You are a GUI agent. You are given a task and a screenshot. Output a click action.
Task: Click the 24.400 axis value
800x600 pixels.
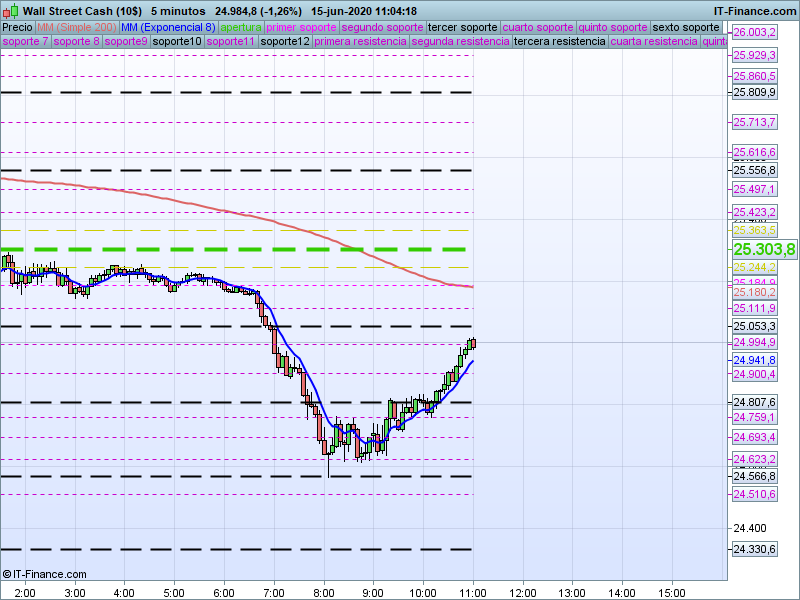pyautogui.click(x=749, y=529)
